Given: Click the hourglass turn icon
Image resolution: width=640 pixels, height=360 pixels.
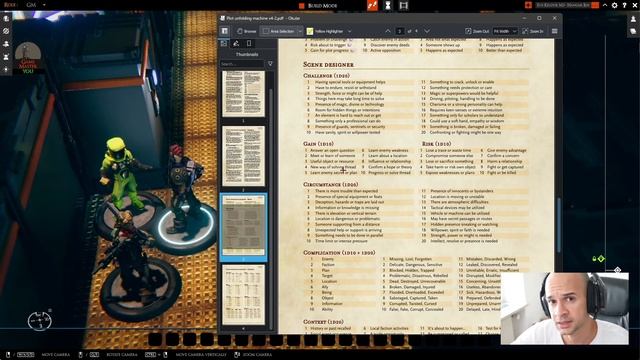Looking at the screenshot, I should (x=388, y=5).
